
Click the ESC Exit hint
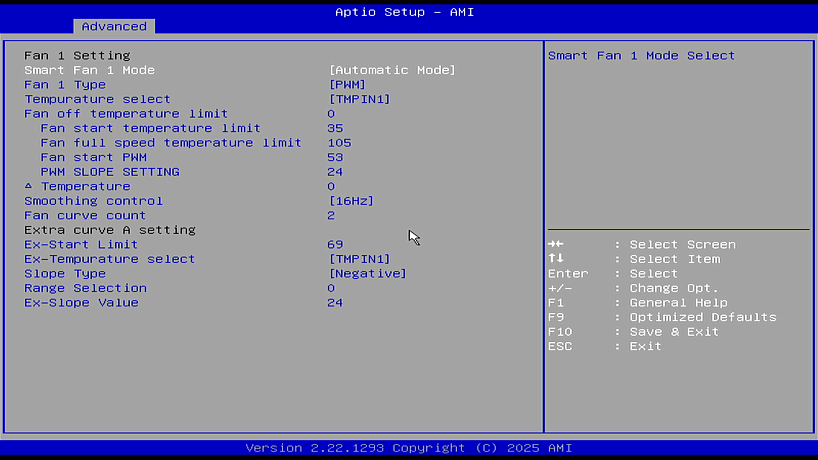[x=605, y=347]
